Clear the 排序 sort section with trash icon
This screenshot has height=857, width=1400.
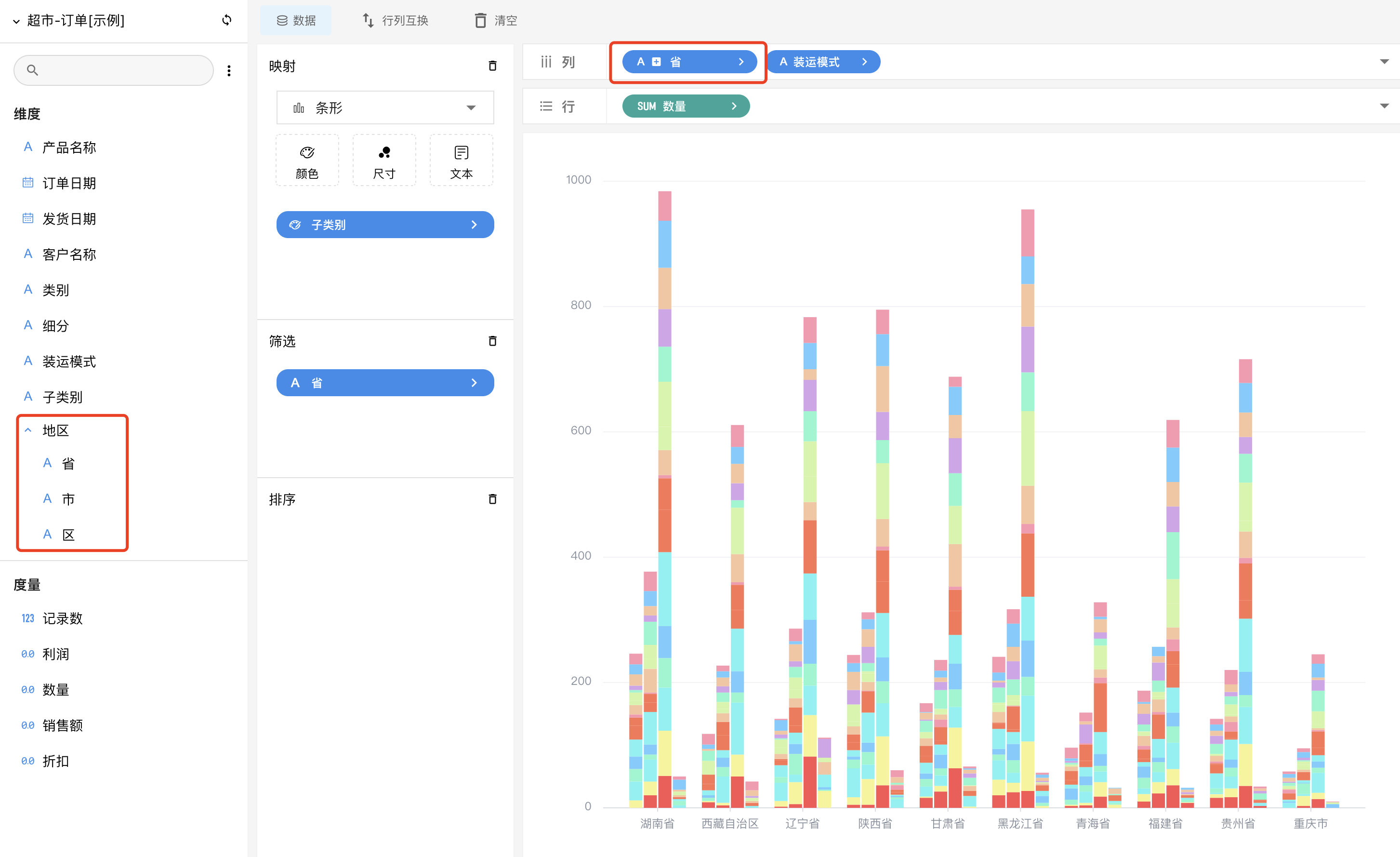[493, 499]
